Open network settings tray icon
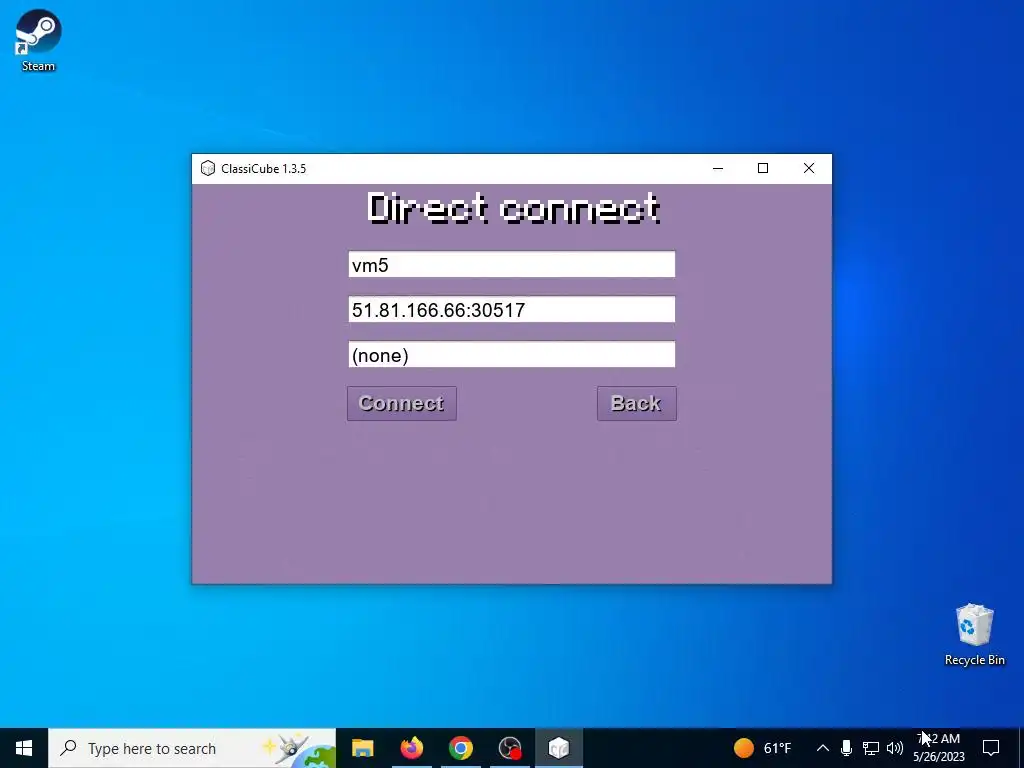 click(871, 748)
